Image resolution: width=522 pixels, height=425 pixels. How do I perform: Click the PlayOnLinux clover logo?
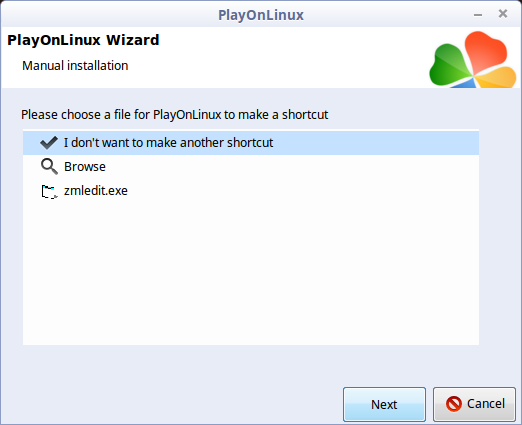pyautogui.click(x=473, y=60)
